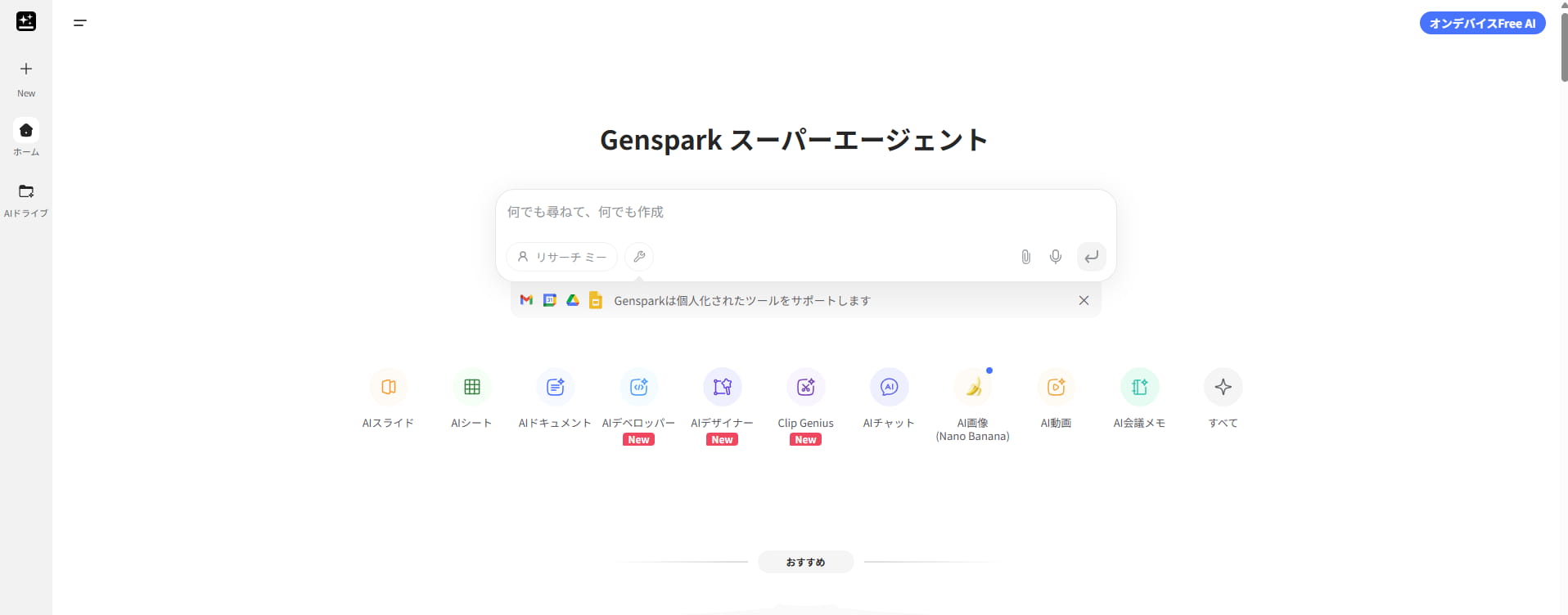The width and height of the screenshot is (1568, 615).
Task: Open the tools wrench settings
Action: 639,257
